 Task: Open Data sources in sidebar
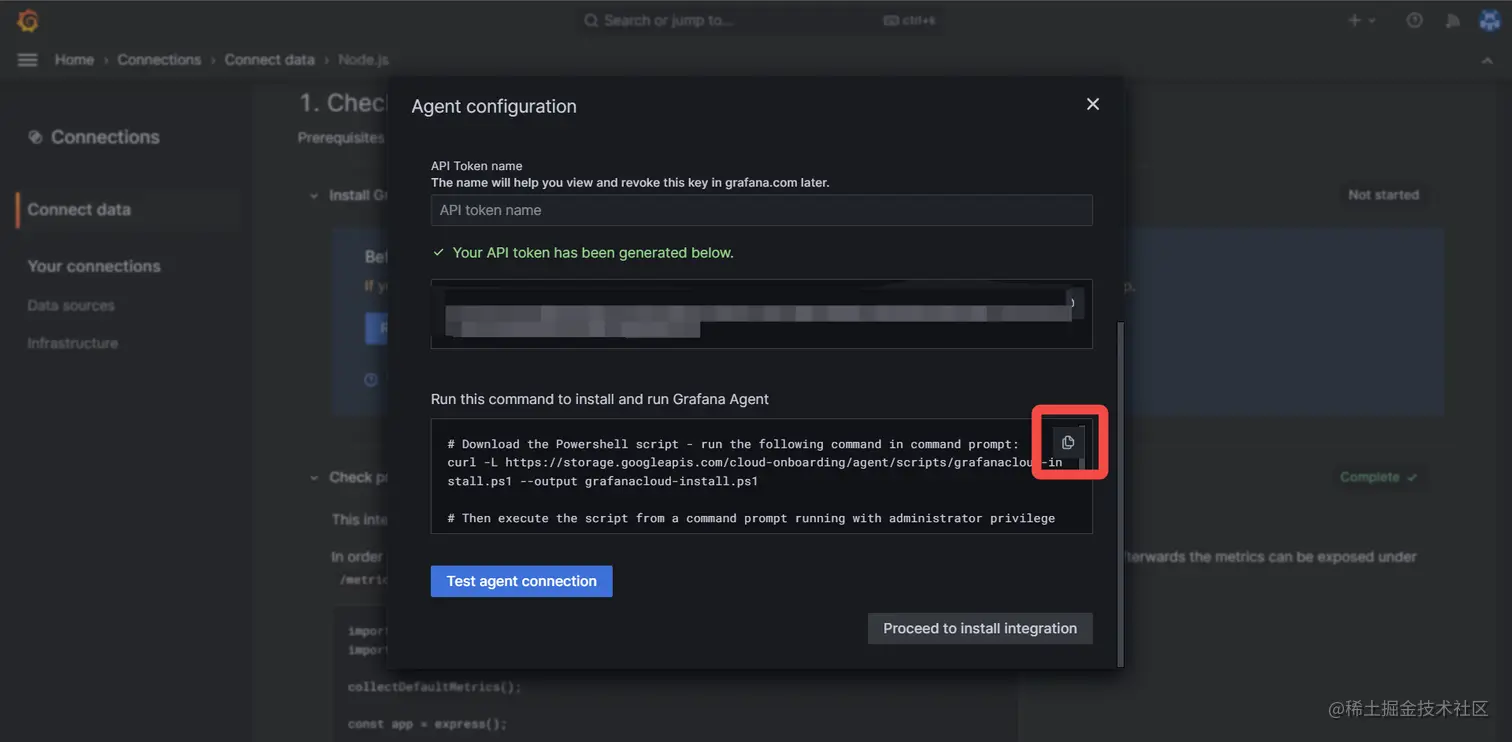[71, 305]
